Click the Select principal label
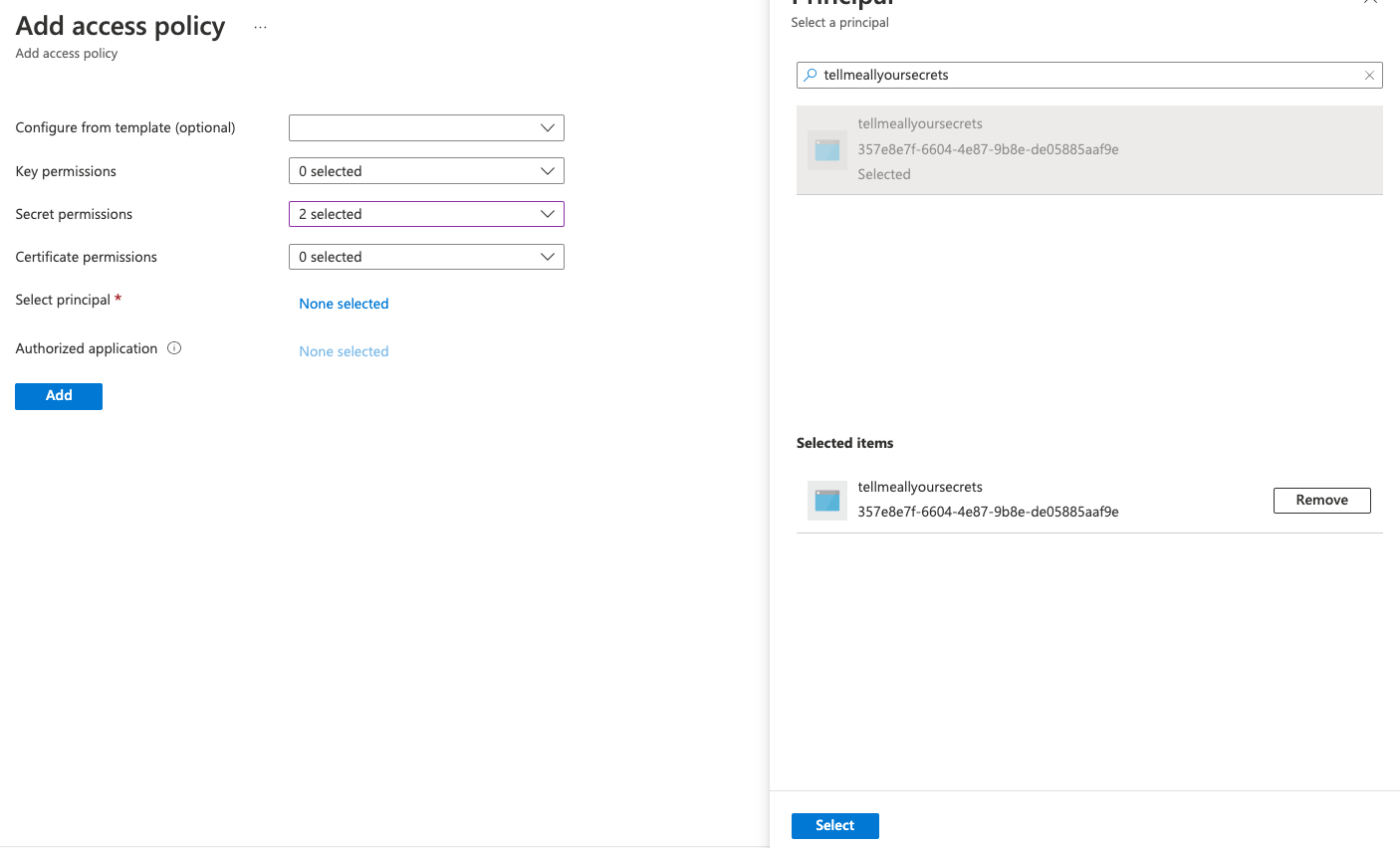Screen dimensions: 1400x848 [63, 300]
